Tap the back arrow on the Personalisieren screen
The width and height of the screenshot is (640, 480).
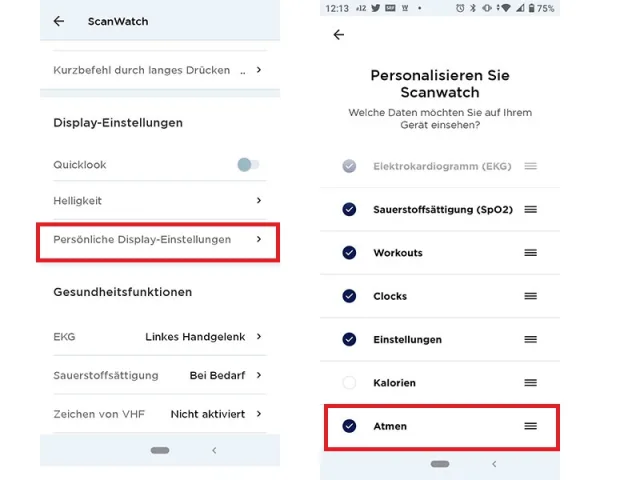(339, 35)
